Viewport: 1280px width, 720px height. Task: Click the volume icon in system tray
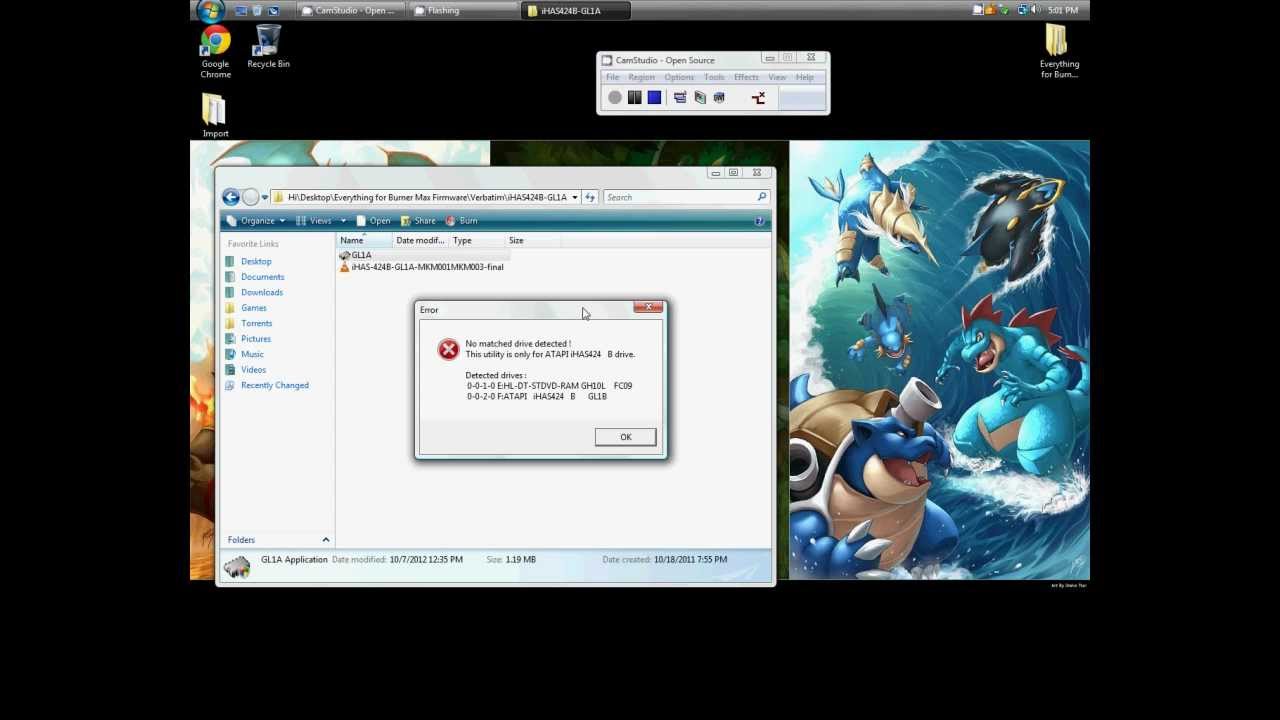1037,10
